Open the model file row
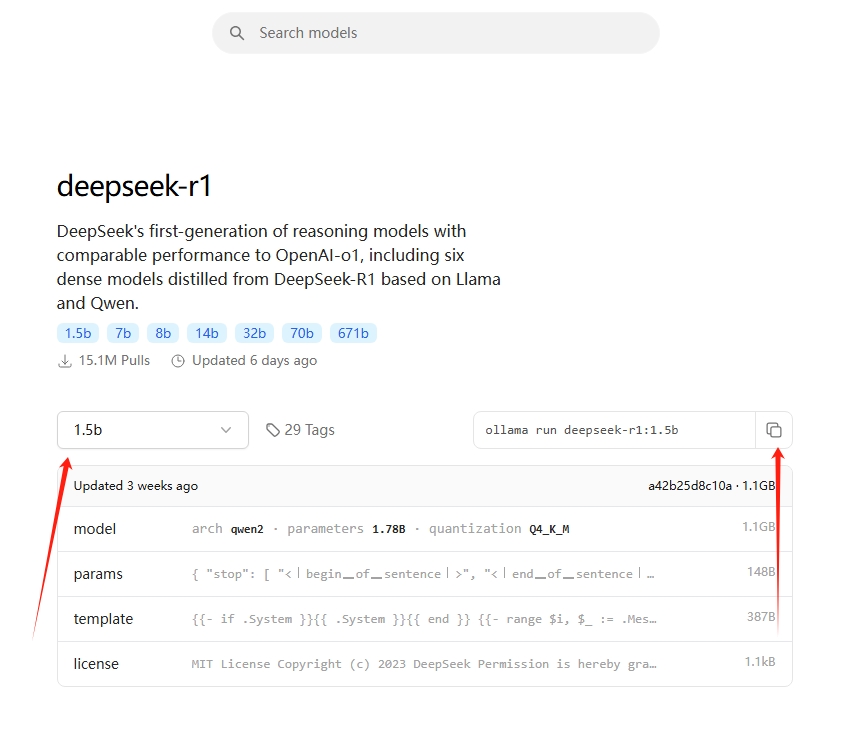 click(425, 529)
